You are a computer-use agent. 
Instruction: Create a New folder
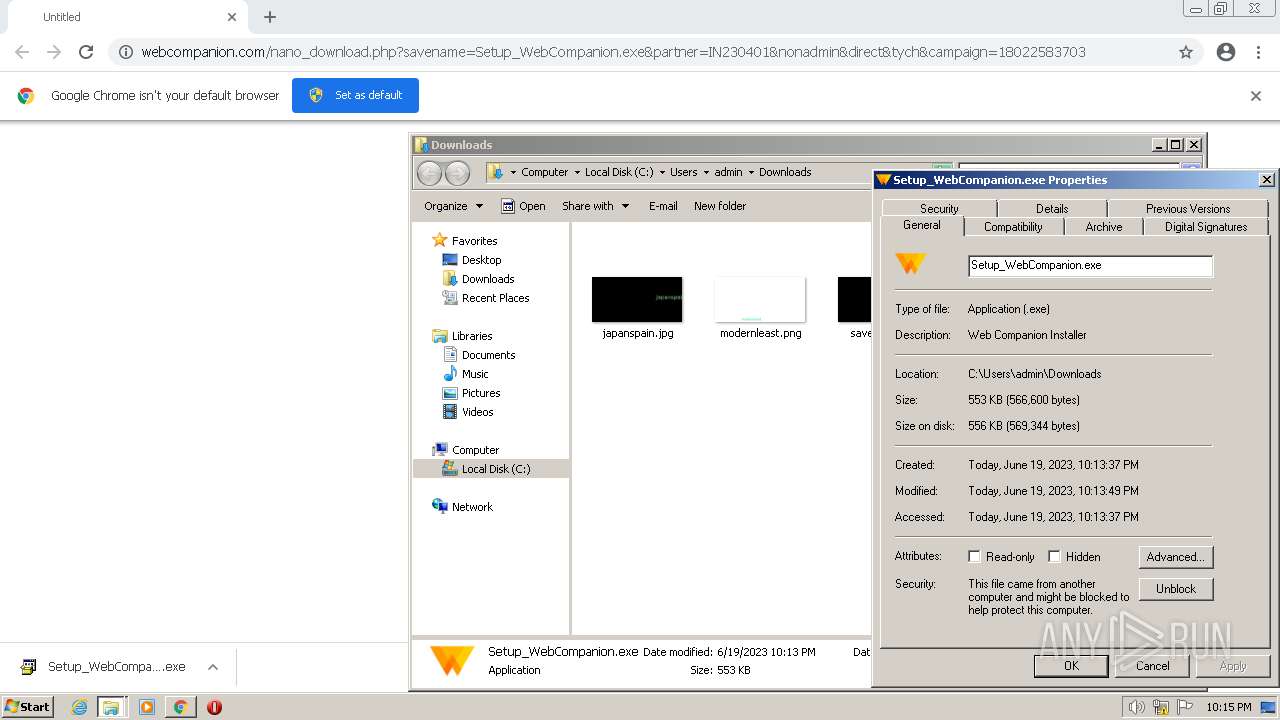(720, 206)
